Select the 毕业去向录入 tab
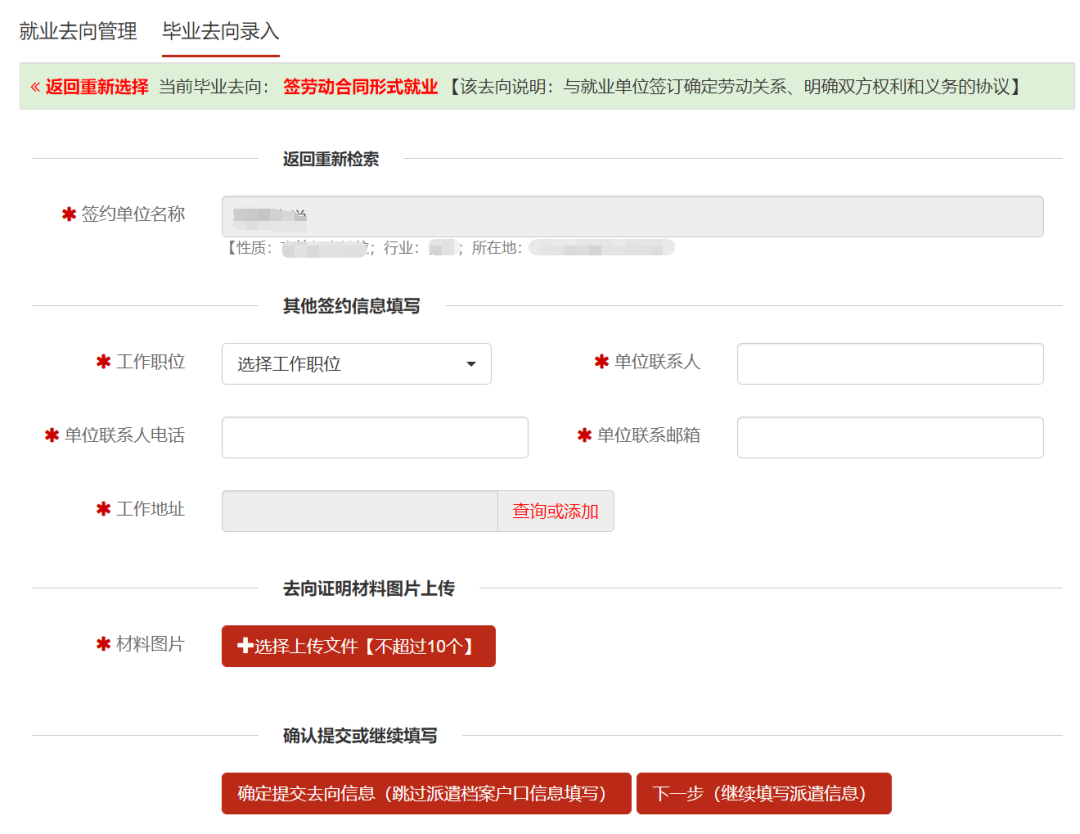 point(220,31)
